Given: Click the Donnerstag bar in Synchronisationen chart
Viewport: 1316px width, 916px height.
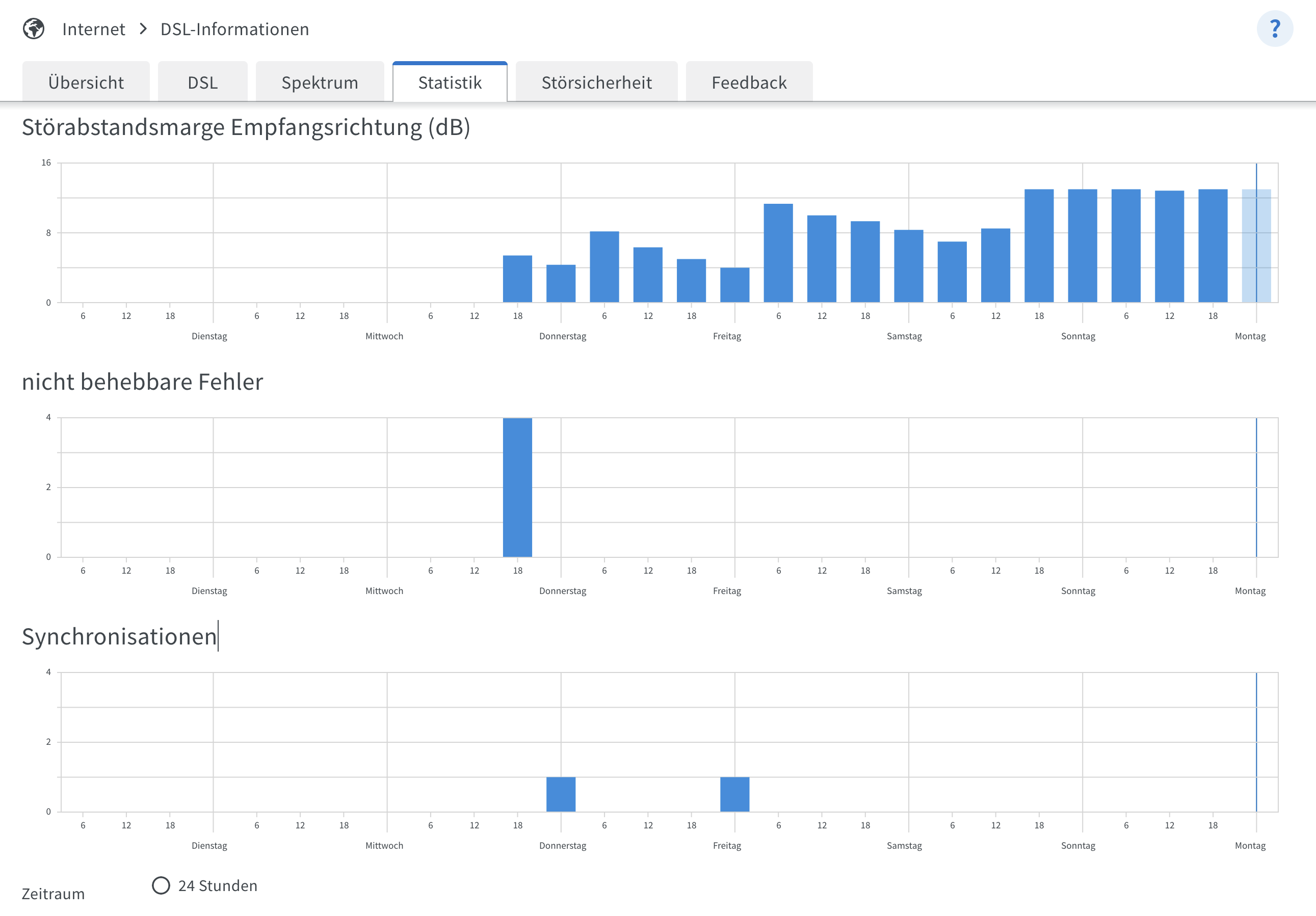Looking at the screenshot, I should [x=561, y=794].
